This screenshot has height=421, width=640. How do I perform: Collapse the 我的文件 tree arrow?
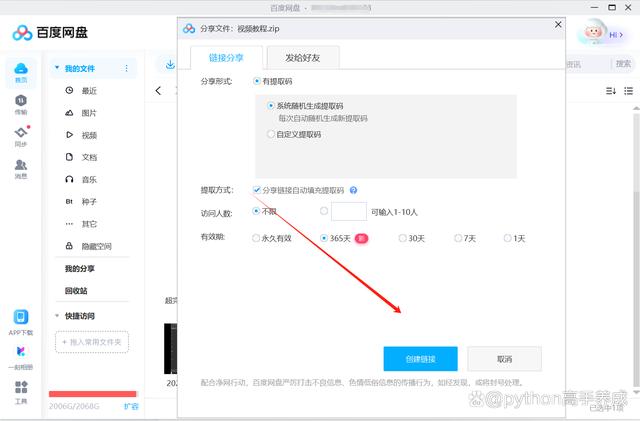point(57,67)
